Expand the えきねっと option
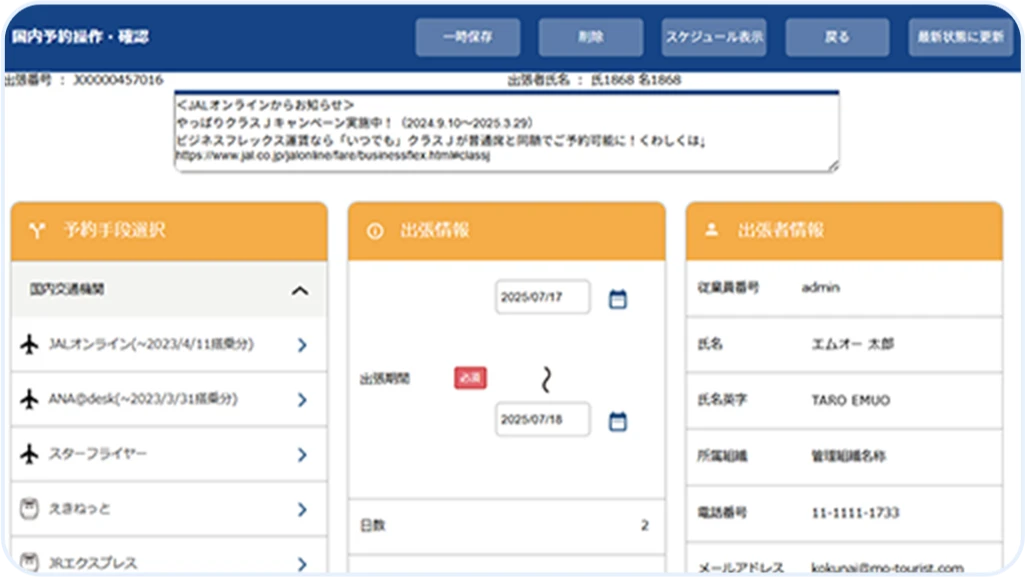The image size is (1025, 577). 300,509
